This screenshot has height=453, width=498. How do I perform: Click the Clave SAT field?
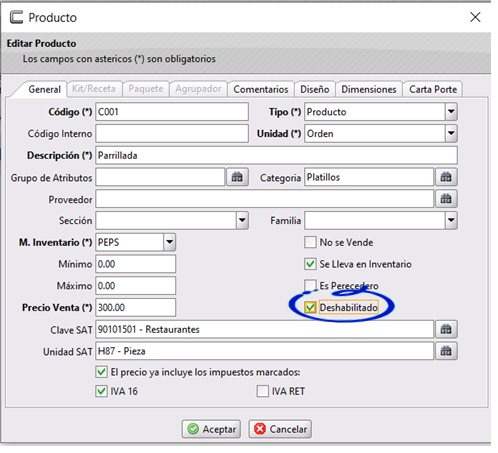point(265,329)
